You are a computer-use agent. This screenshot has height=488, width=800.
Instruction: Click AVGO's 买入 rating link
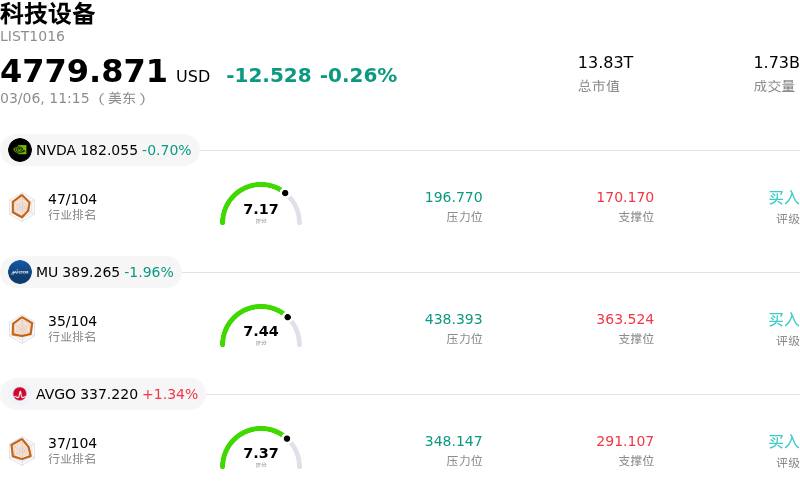point(783,442)
